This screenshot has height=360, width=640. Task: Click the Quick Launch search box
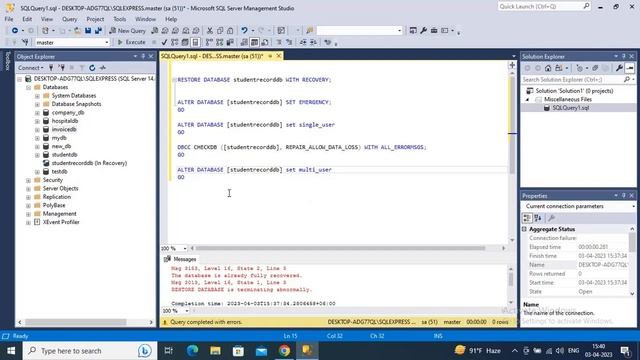point(544,7)
